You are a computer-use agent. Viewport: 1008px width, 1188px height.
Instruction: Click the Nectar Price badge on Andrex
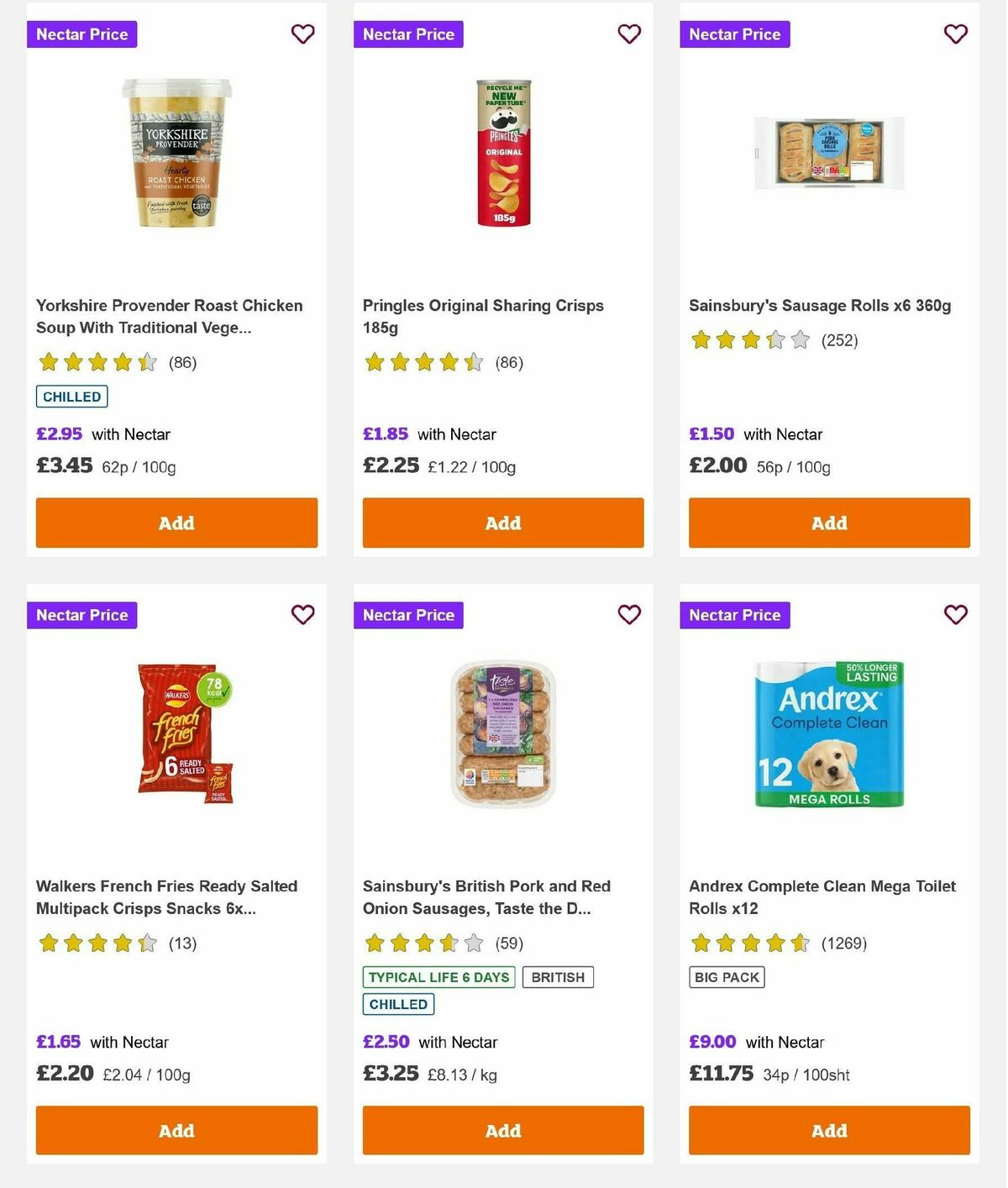pos(735,615)
